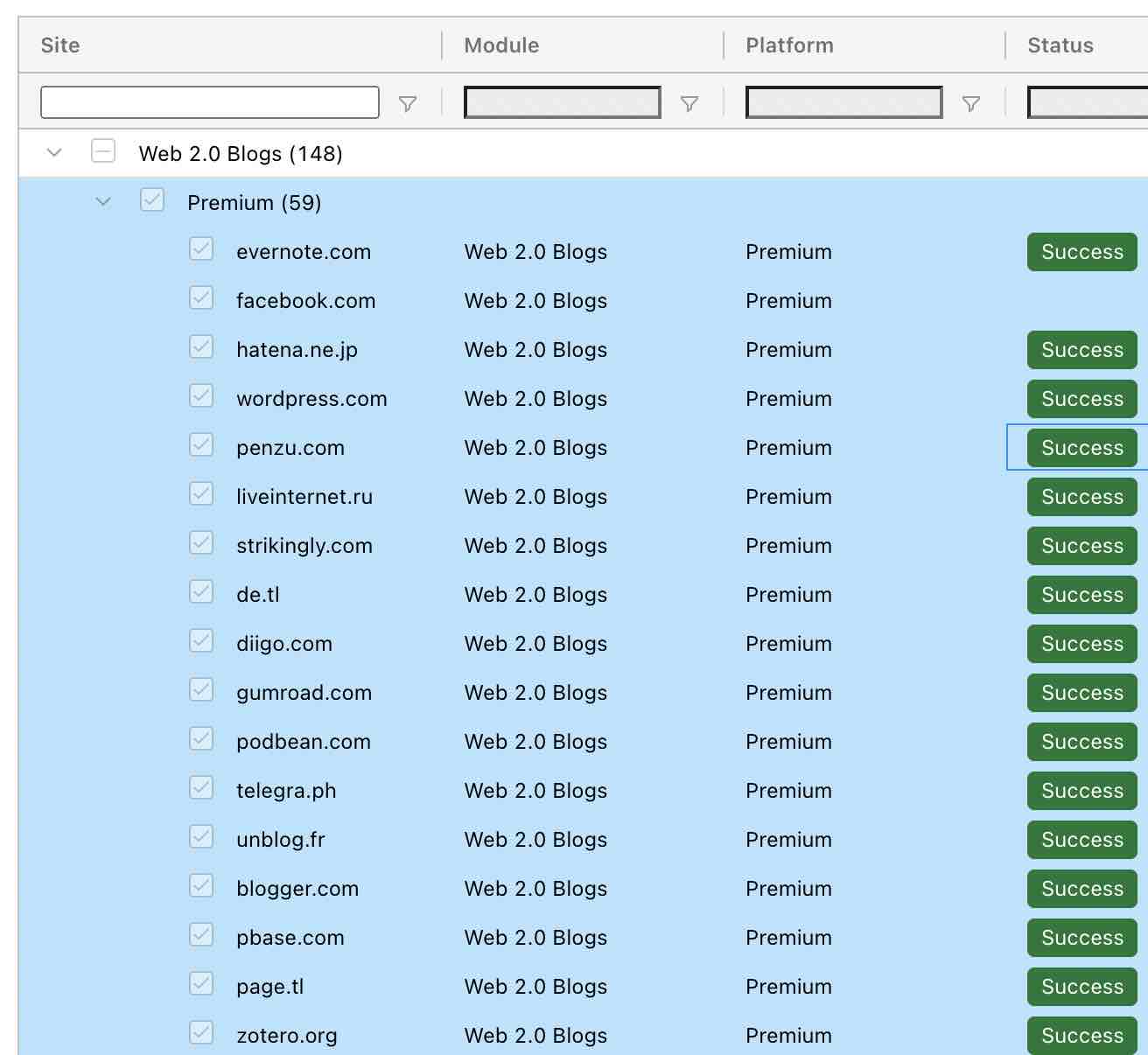
Task: Click the Success badge for blogger.com
Action: (x=1081, y=888)
